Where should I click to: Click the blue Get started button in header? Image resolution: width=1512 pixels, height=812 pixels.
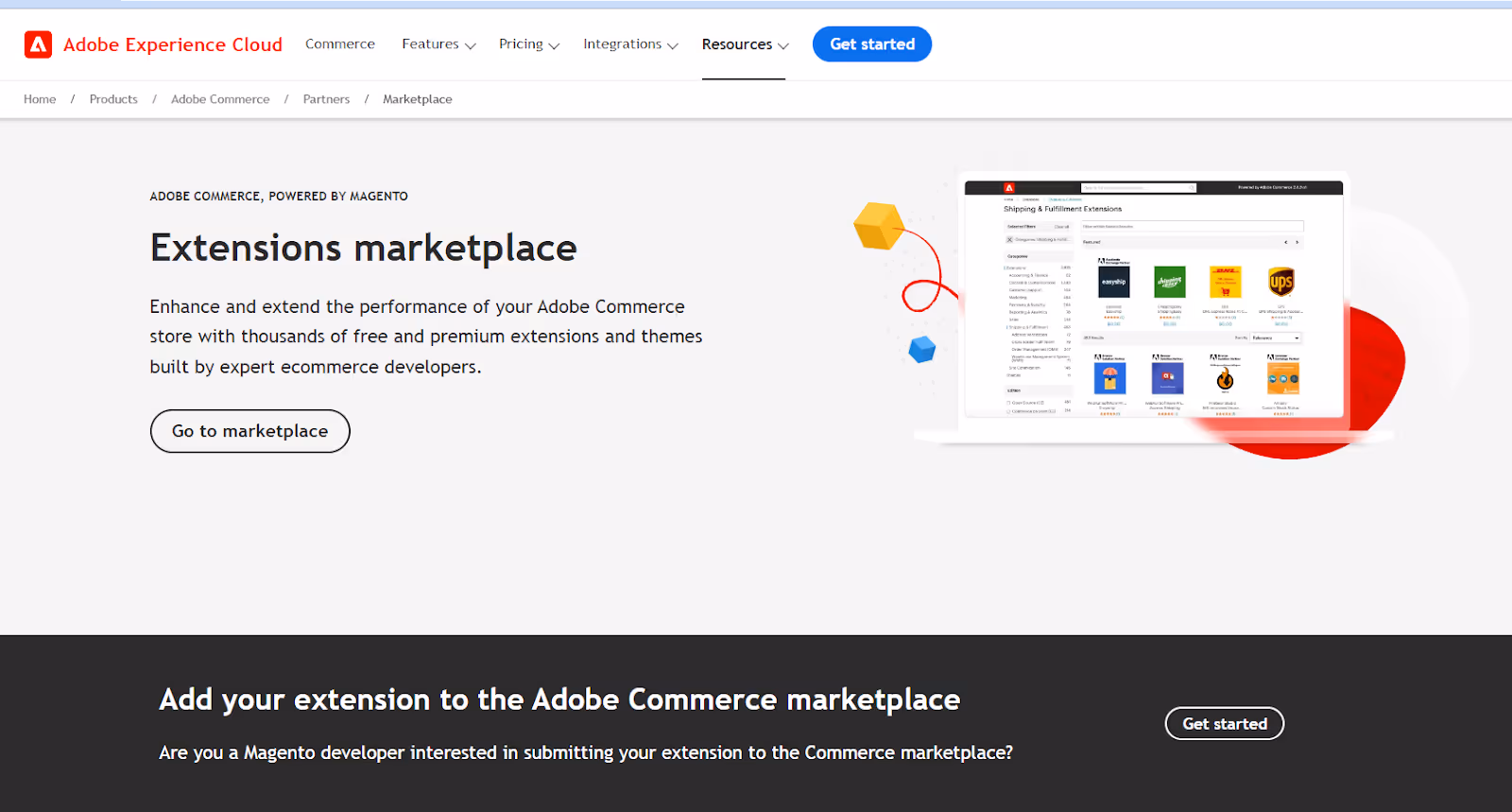[872, 44]
